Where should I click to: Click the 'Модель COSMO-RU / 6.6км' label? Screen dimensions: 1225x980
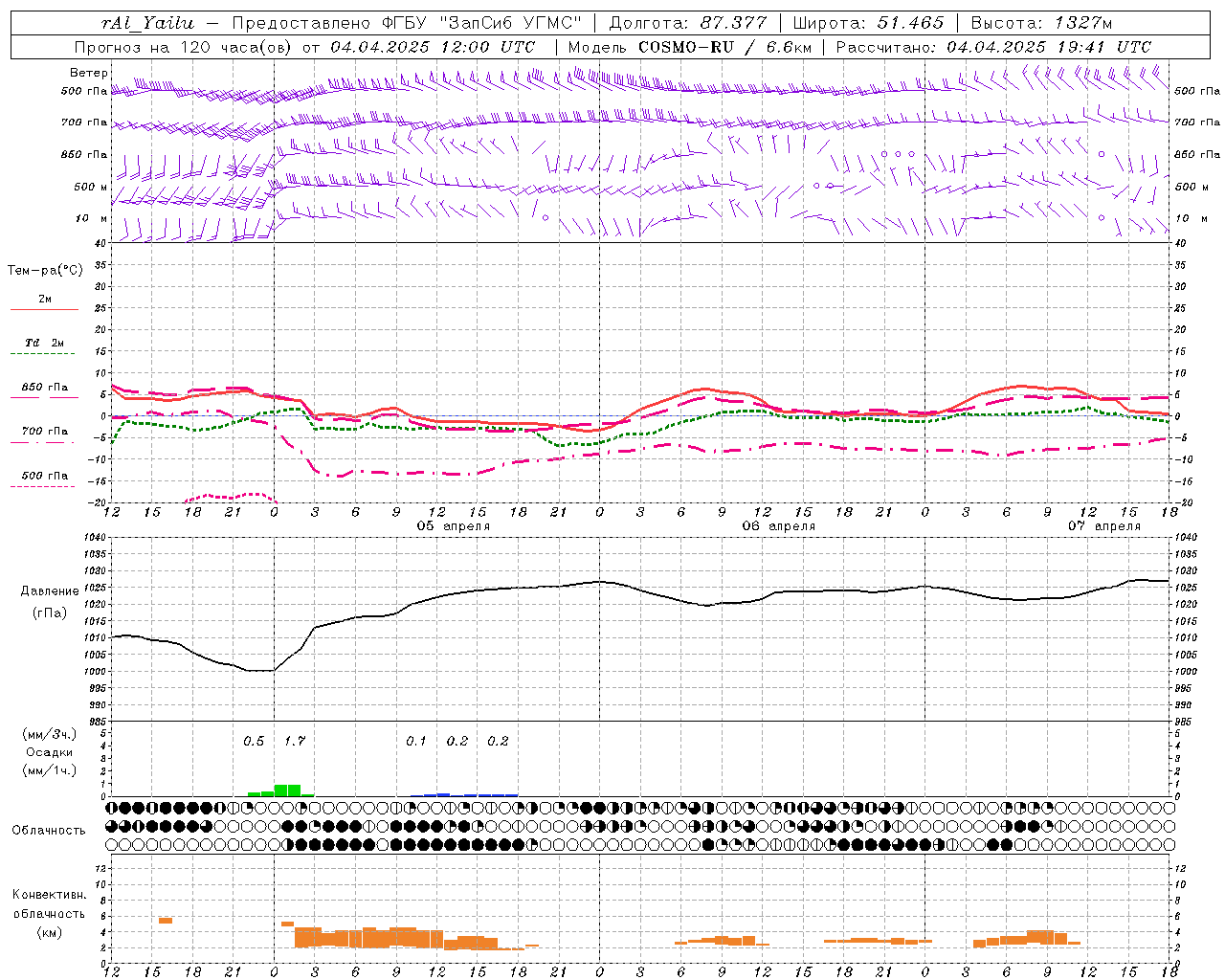[690, 47]
